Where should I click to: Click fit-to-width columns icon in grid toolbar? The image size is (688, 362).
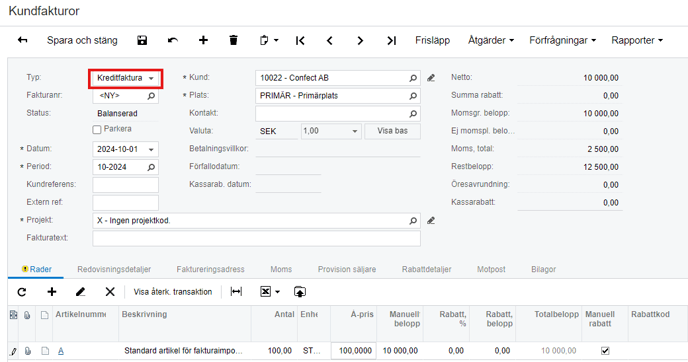coord(236,292)
